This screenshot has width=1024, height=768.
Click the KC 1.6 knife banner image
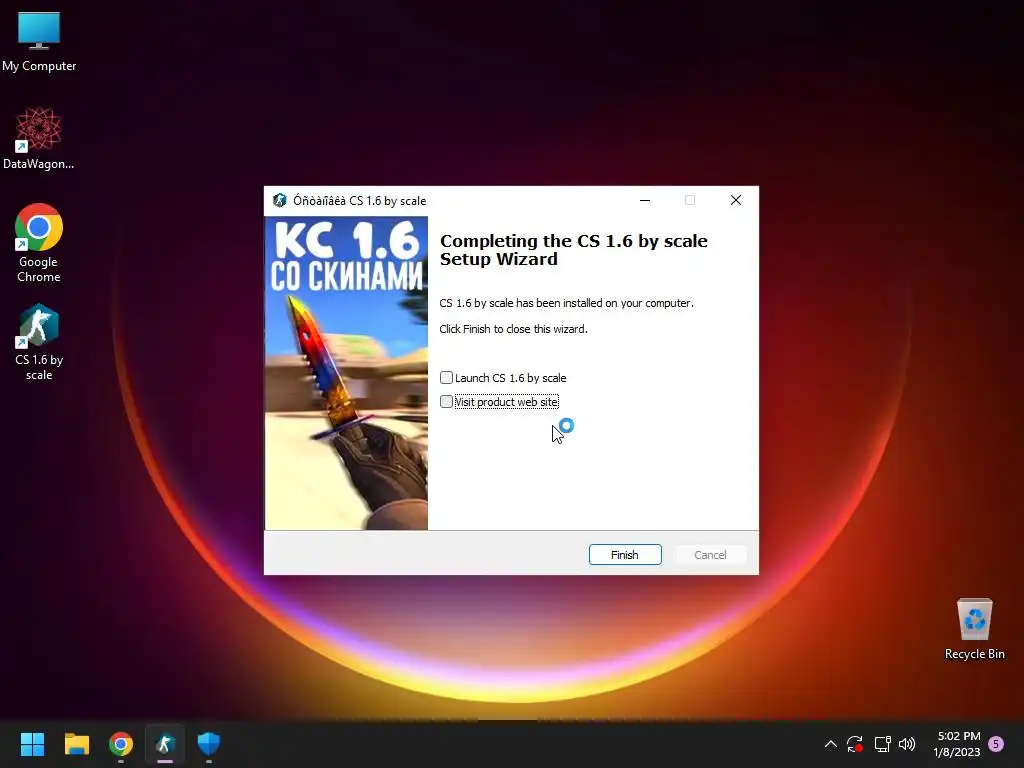pos(346,373)
